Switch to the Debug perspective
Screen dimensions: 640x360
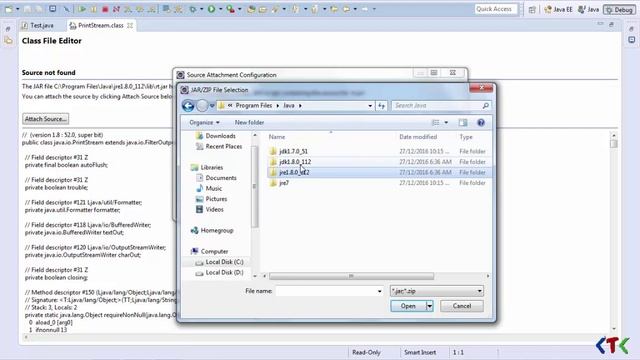(619, 9)
